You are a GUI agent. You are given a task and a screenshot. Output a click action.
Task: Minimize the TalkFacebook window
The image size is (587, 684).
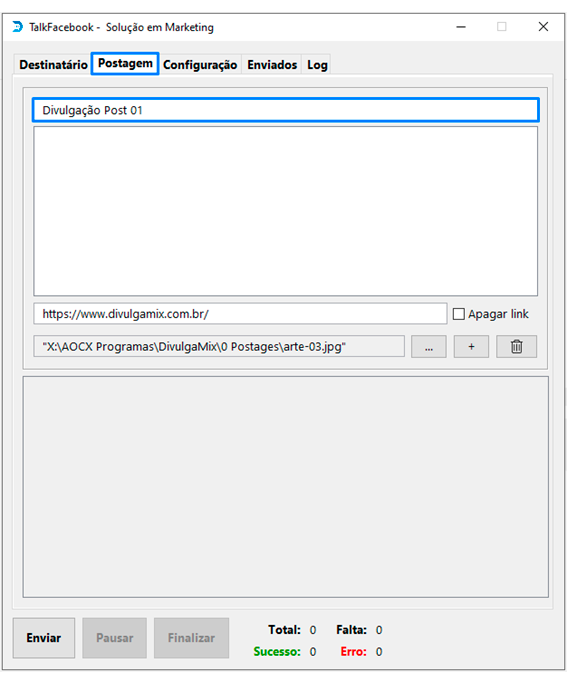[461, 27]
